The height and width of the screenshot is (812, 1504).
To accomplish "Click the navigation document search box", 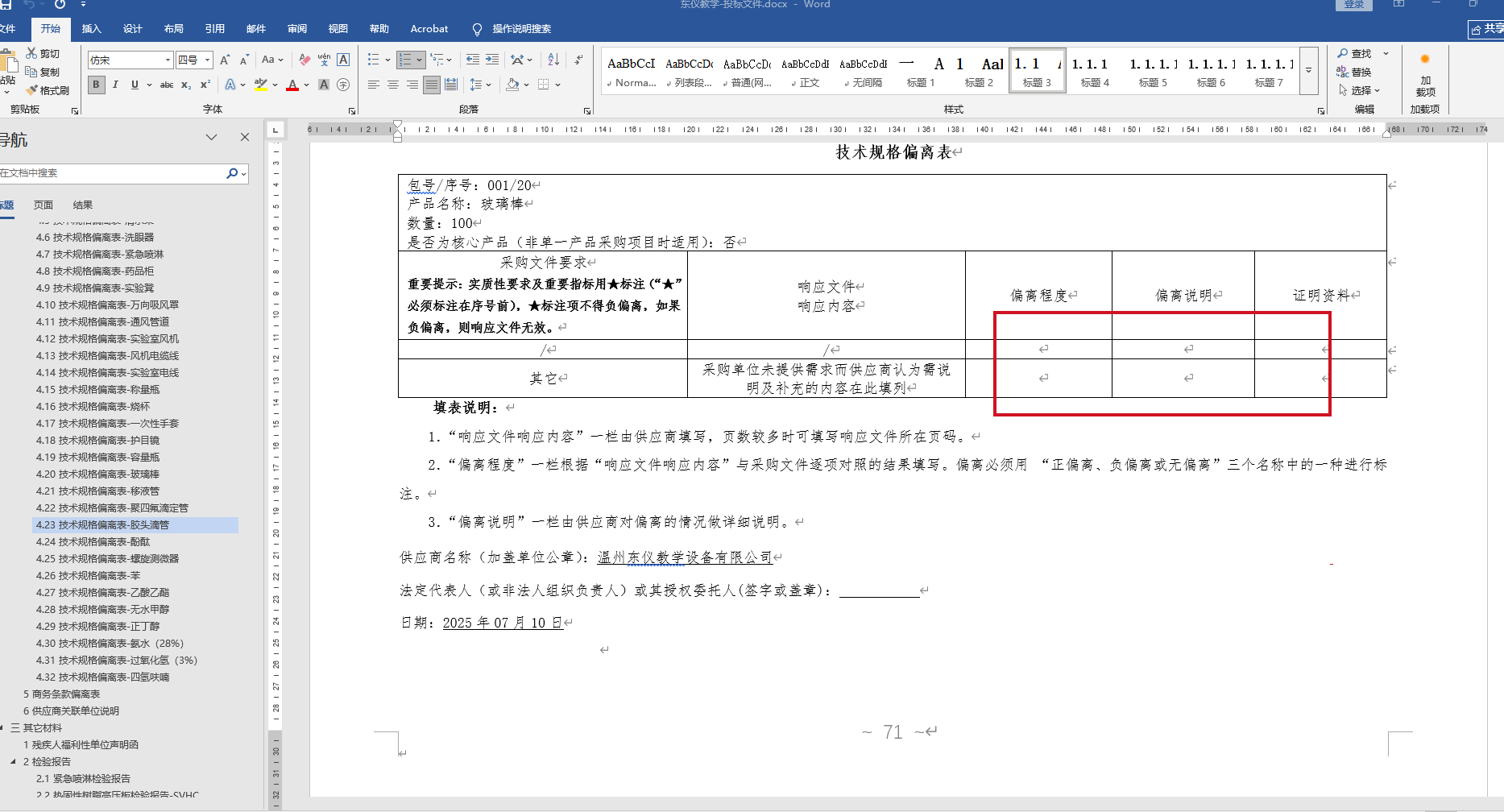I will click(113, 173).
